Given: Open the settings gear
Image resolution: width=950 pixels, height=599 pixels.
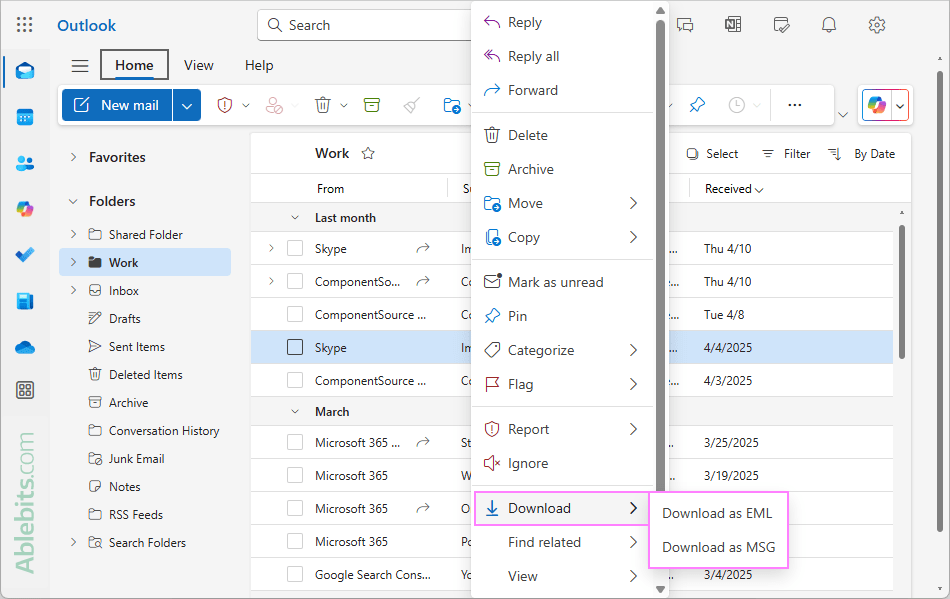Looking at the screenshot, I should [x=877, y=25].
